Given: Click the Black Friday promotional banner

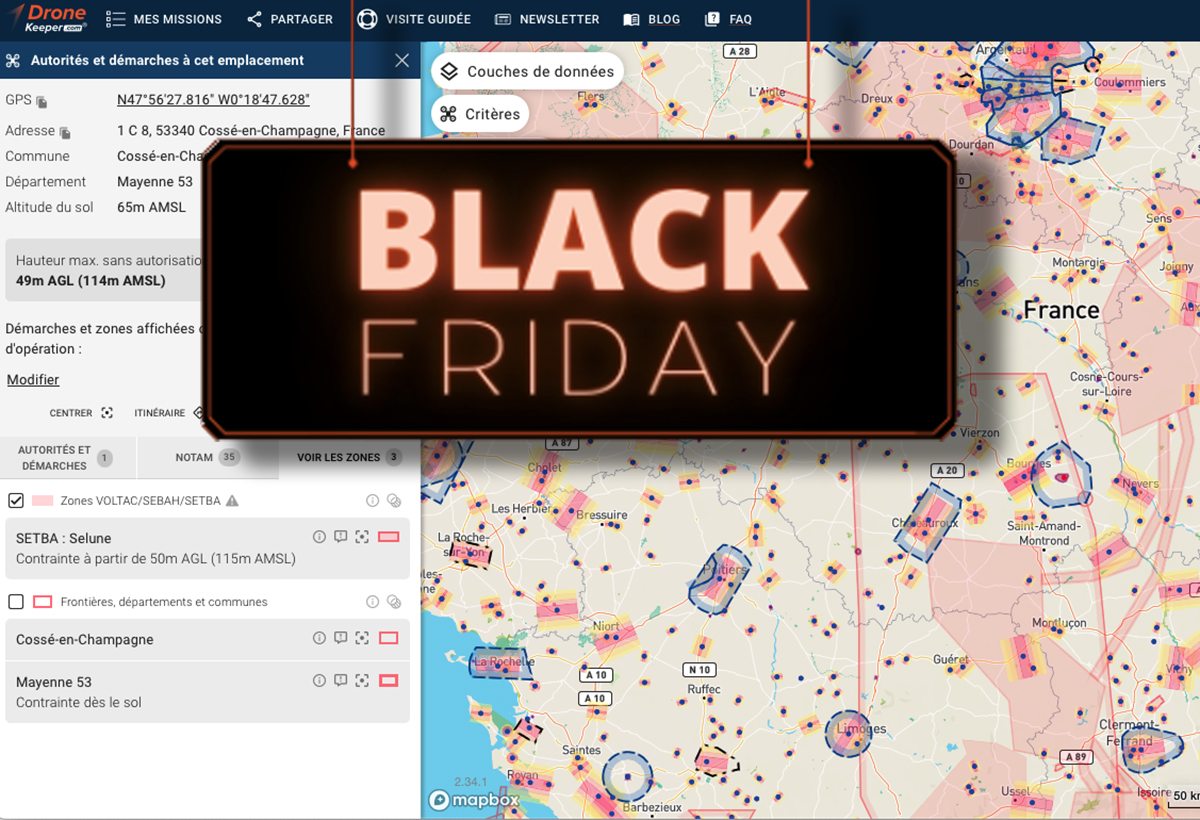Looking at the screenshot, I should click(x=580, y=290).
